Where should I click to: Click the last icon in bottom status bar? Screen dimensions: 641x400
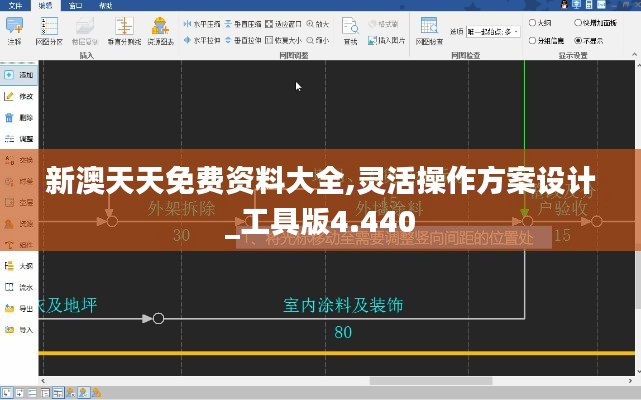[96, 393]
